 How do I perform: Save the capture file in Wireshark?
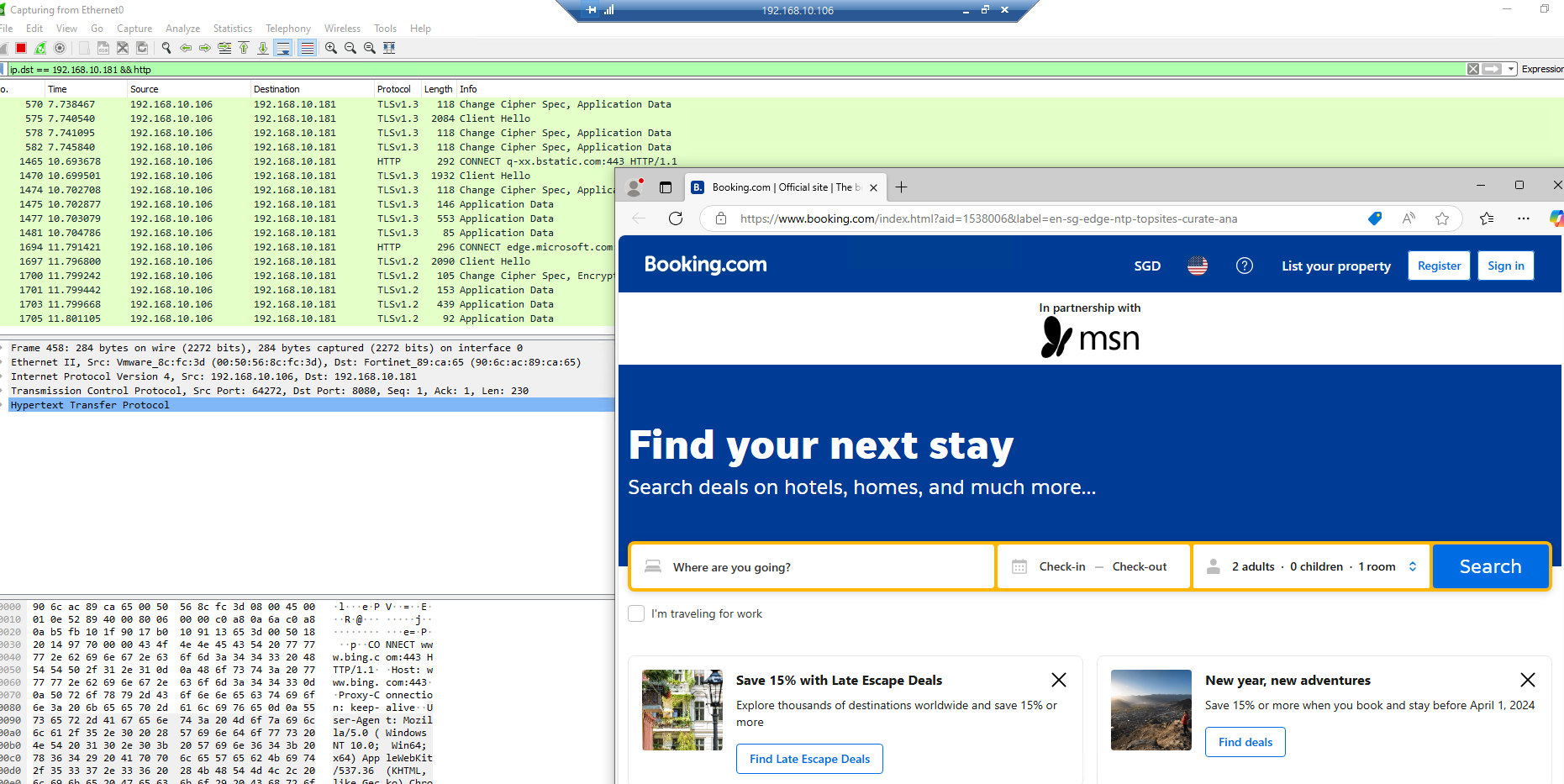click(x=103, y=48)
